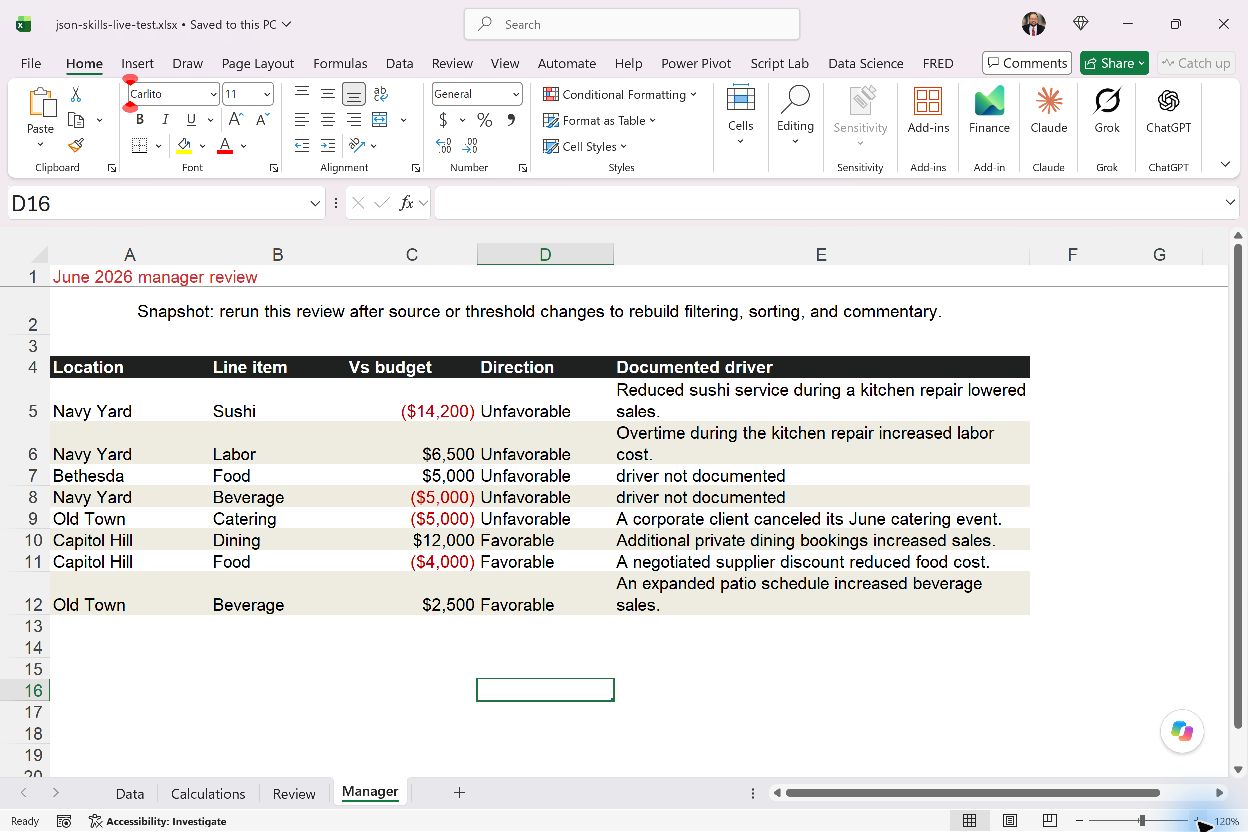The height and width of the screenshot is (832, 1248).
Task: Open the Formulas ribbon tab
Action: [340, 63]
